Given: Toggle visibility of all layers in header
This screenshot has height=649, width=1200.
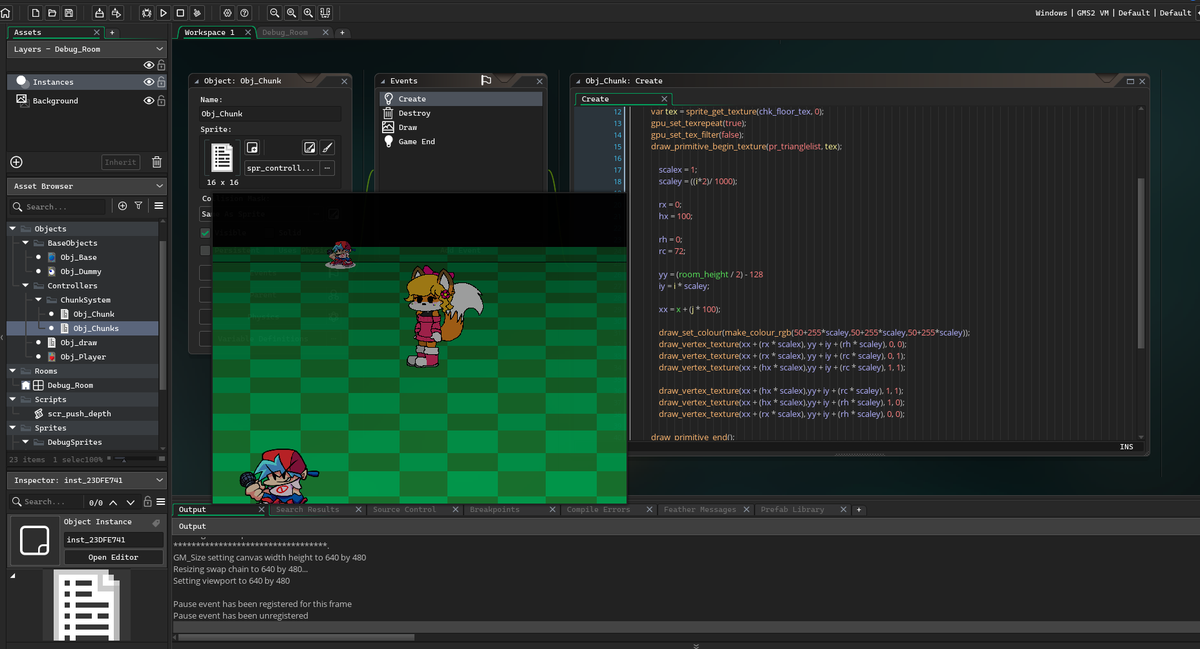Looking at the screenshot, I should click(149, 65).
